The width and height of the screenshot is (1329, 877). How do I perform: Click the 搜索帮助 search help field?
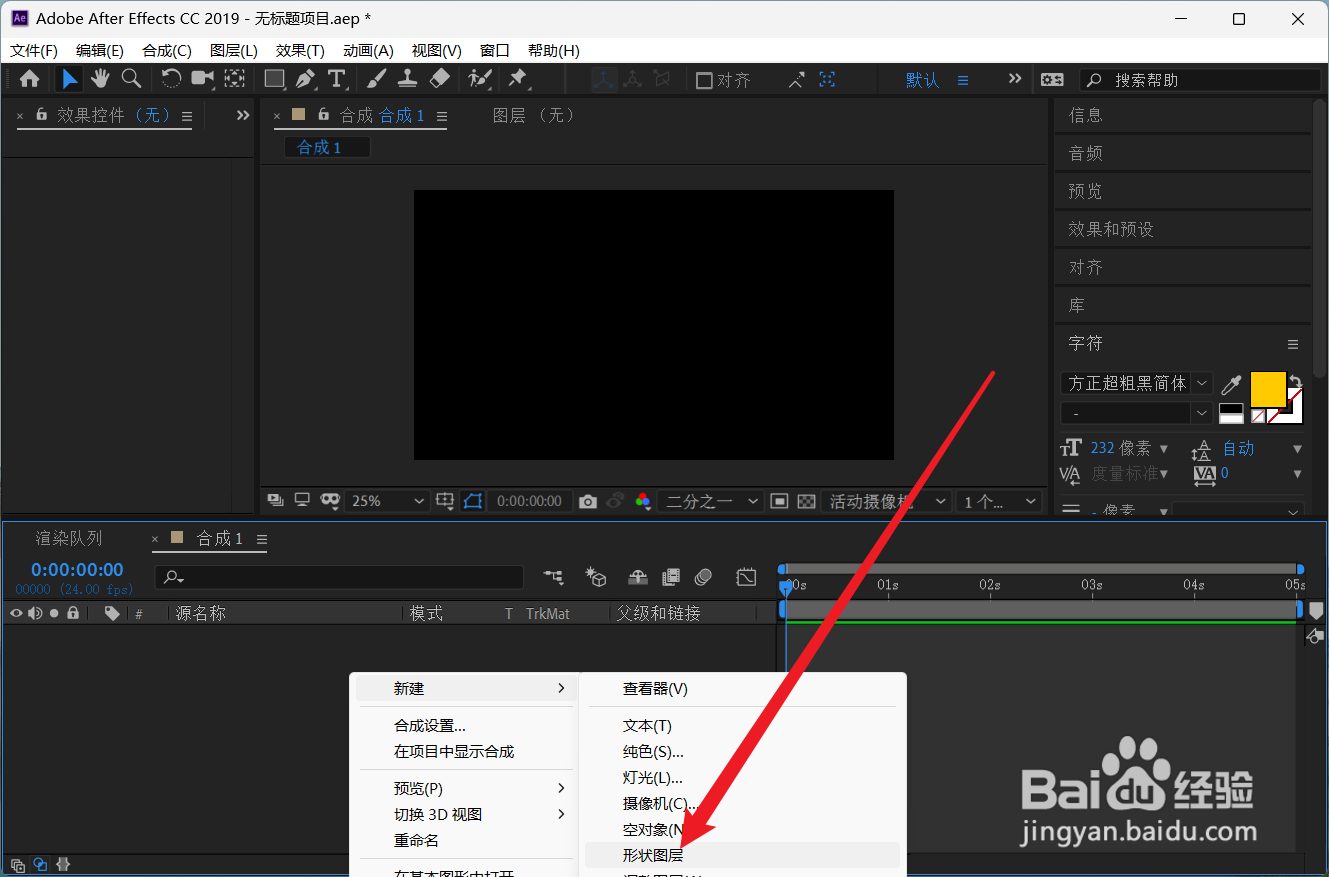[1201, 80]
